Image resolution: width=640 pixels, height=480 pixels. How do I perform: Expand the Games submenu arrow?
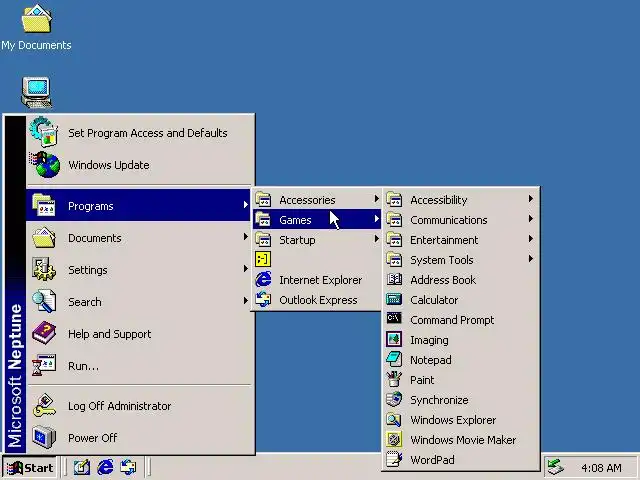point(376,219)
